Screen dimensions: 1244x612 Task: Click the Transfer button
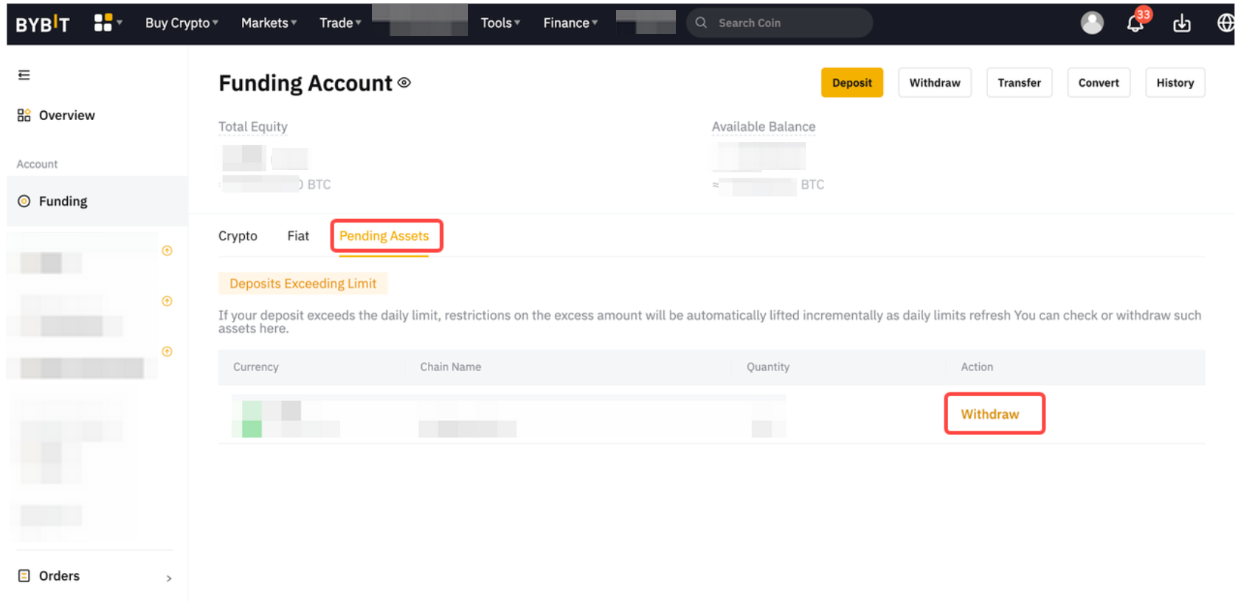1019,83
